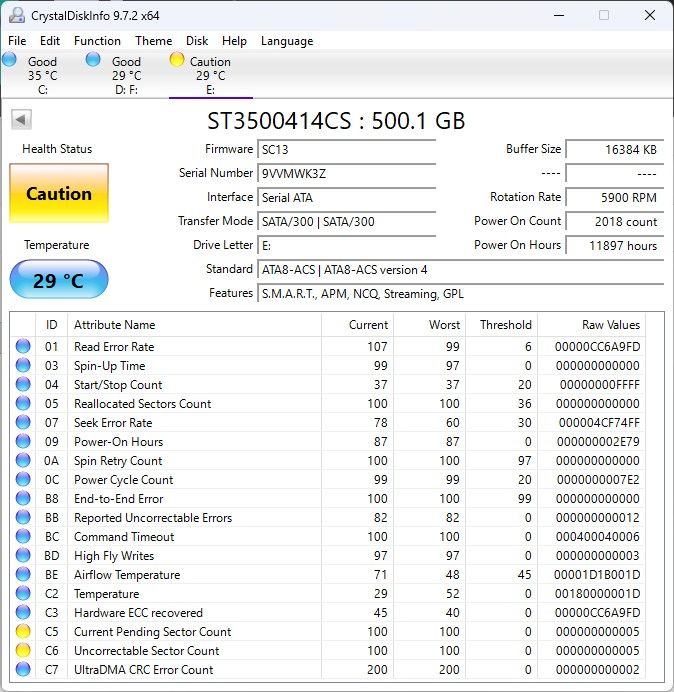Click blue status icon for Power Cycle Count
Screen dimensions: 674x692
click(23, 479)
